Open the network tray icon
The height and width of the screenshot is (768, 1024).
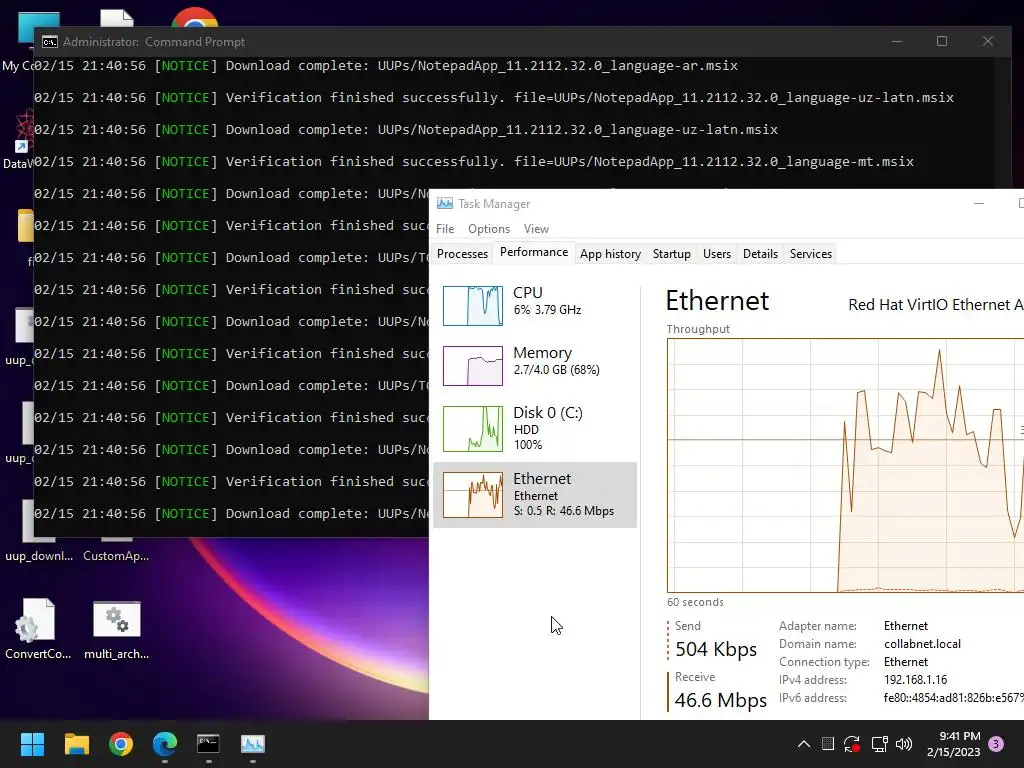click(x=879, y=744)
